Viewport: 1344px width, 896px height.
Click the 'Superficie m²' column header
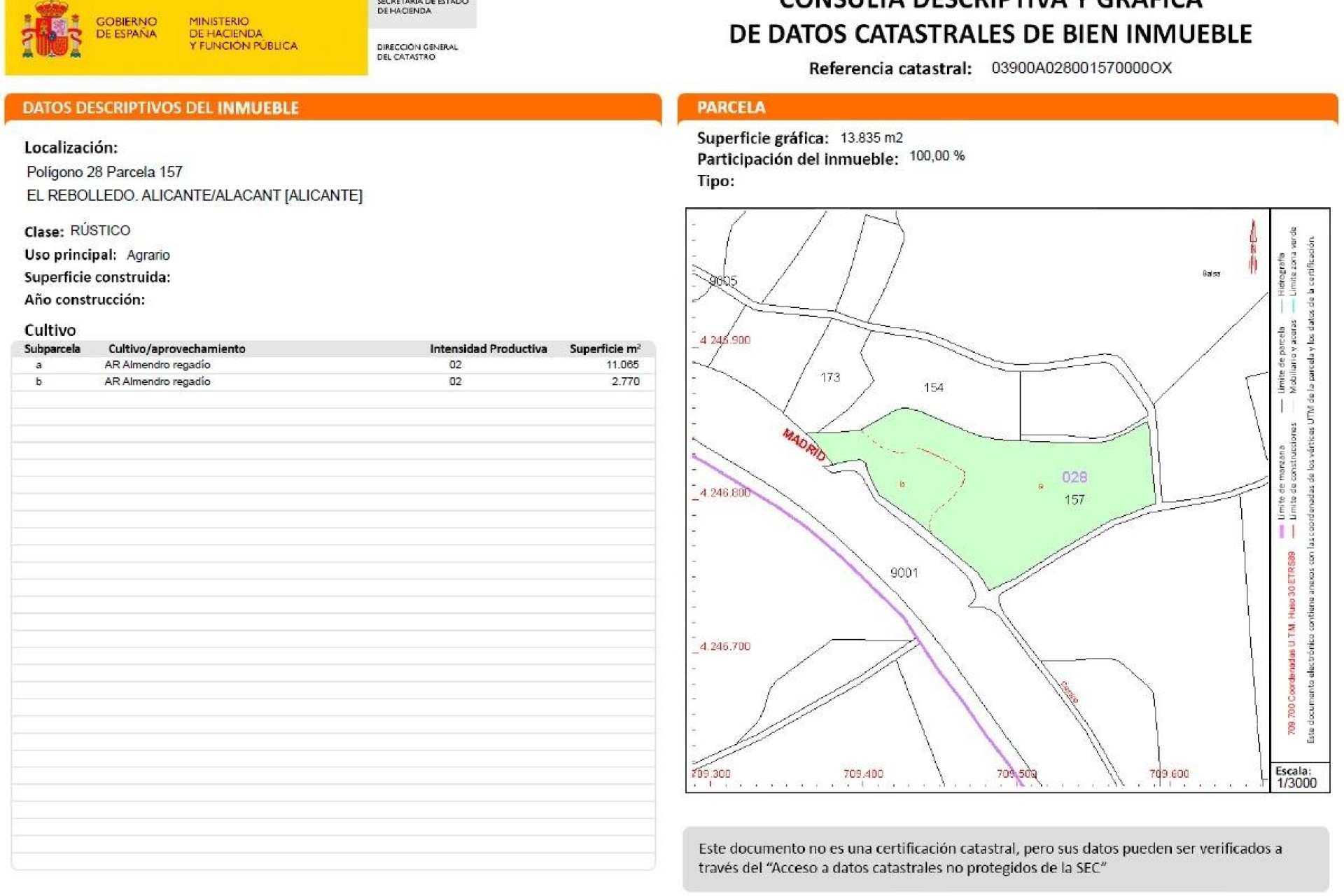click(605, 349)
